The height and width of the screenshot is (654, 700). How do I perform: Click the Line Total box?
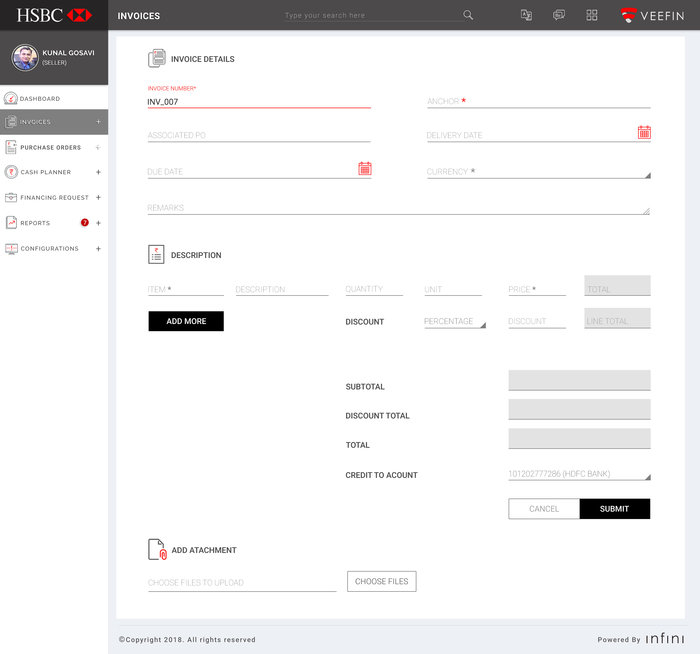[617, 318]
